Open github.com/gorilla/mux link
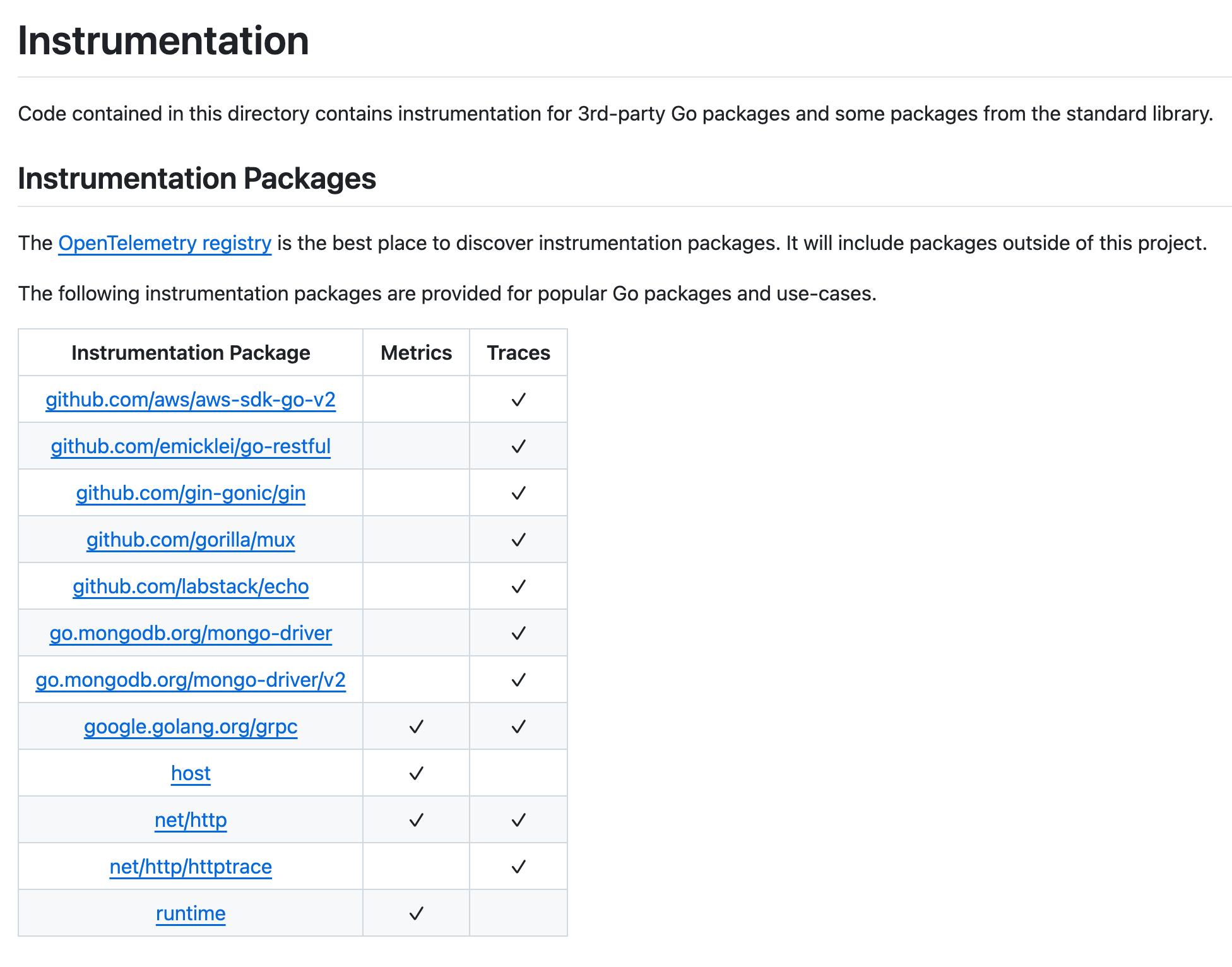This screenshot has height=967, width=1232. [x=191, y=540]
